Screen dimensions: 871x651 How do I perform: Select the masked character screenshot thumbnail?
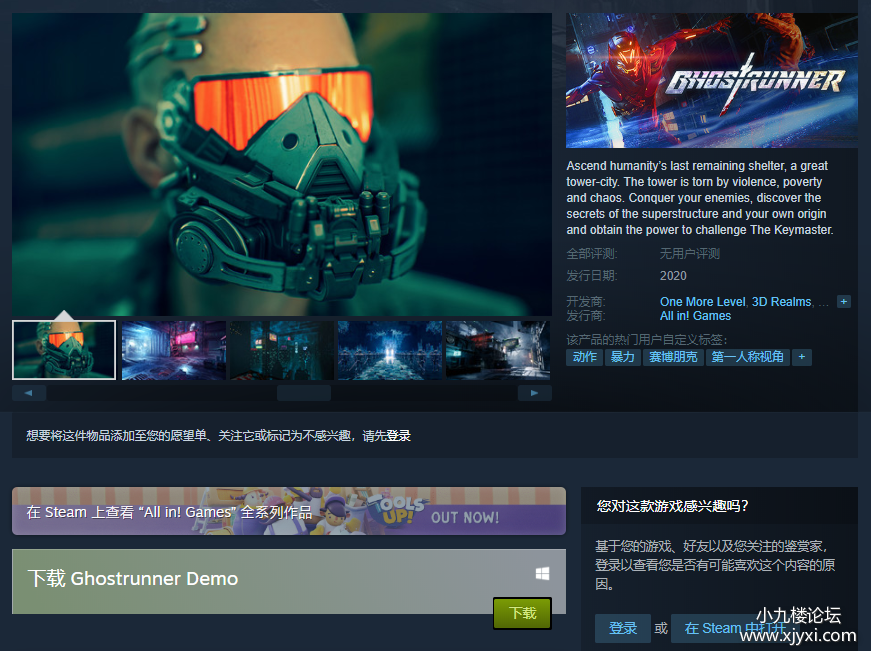click(64, 350)
